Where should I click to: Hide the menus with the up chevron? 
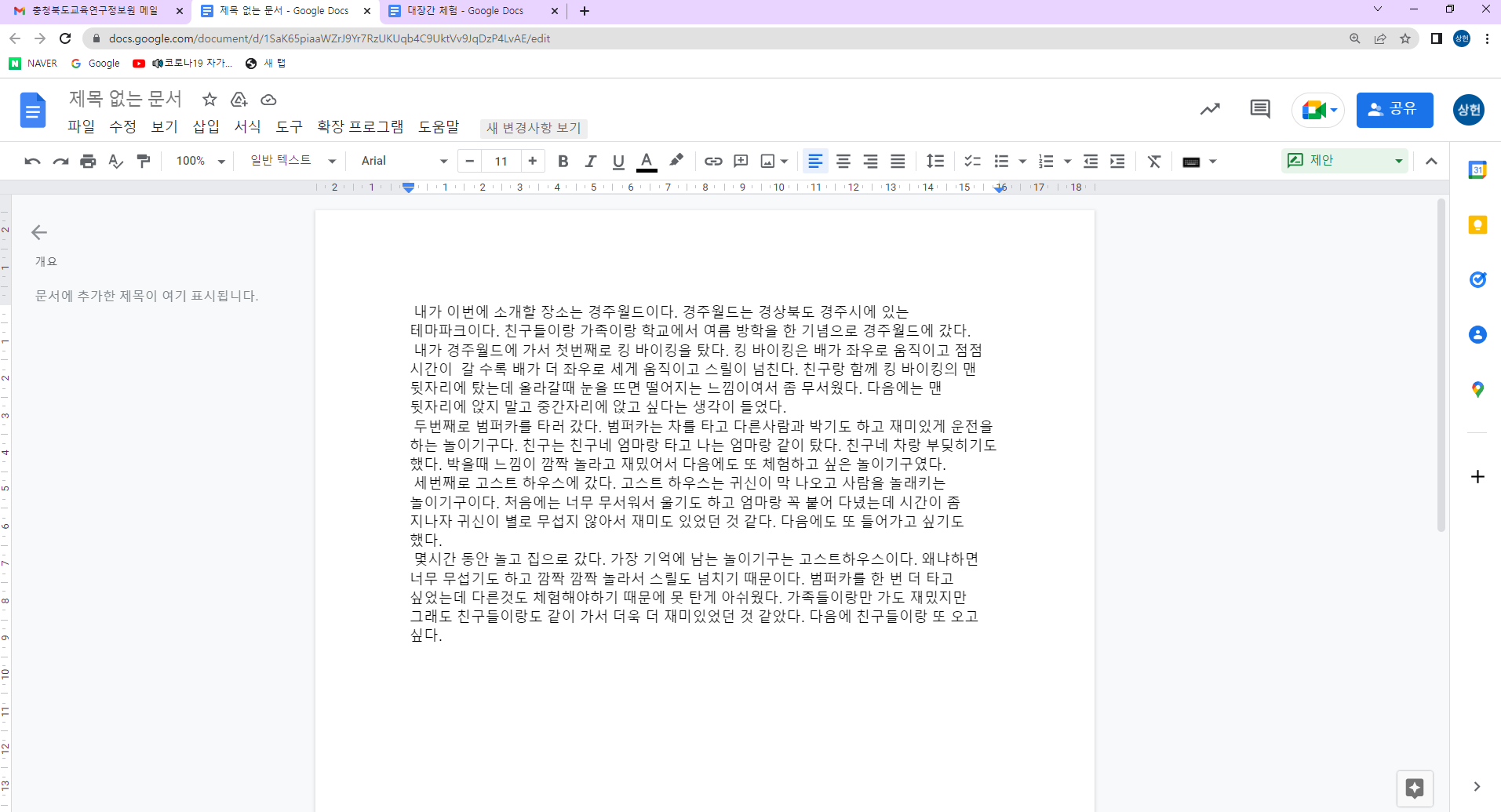(1431, 162)
